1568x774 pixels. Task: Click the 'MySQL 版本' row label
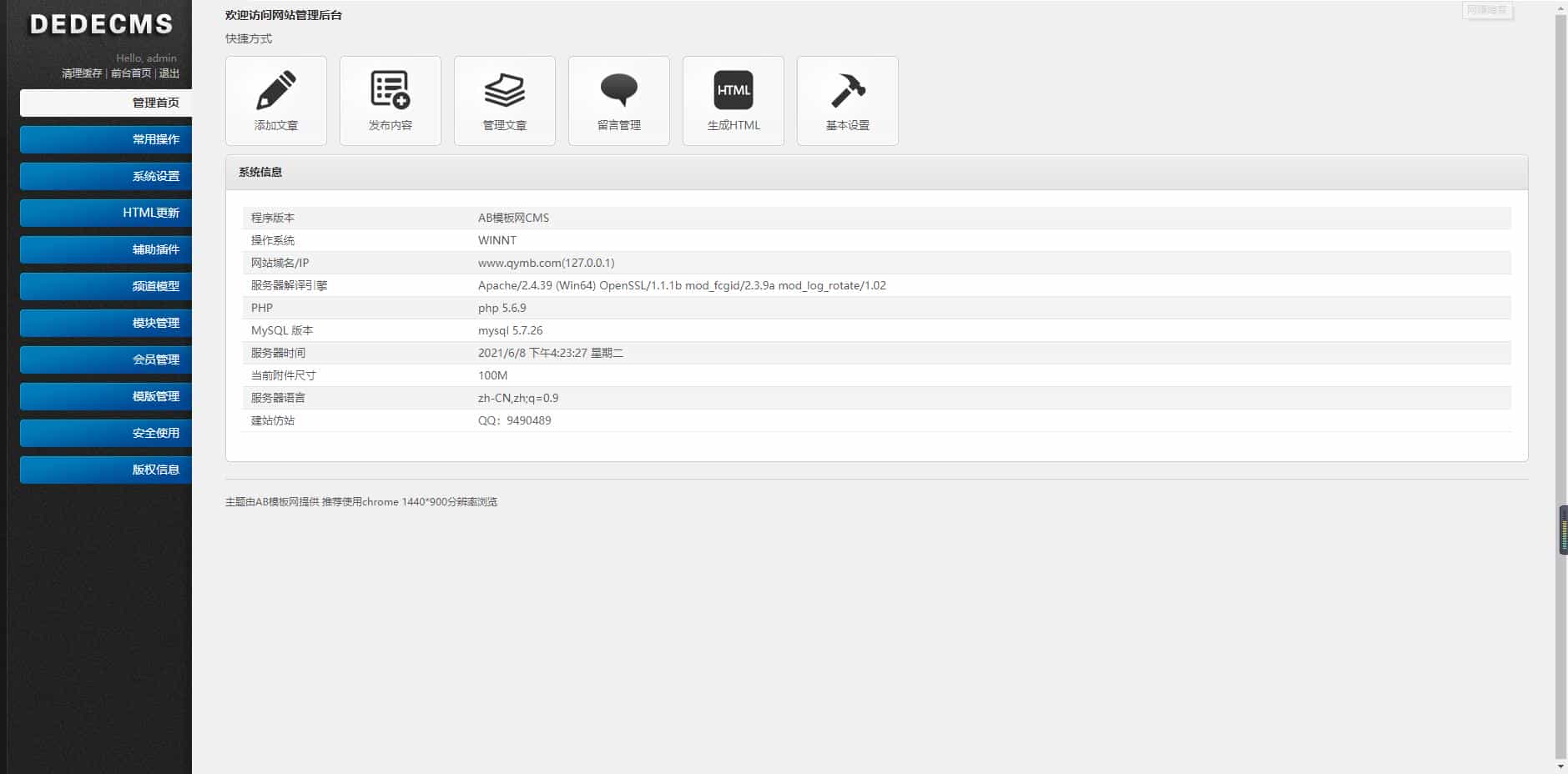(282, 330)
